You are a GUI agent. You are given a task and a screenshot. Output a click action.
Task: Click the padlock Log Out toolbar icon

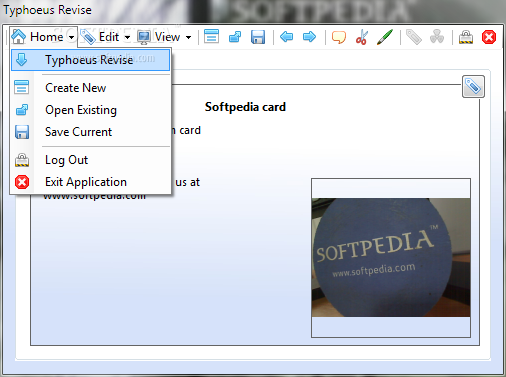(x=466, y=37)
